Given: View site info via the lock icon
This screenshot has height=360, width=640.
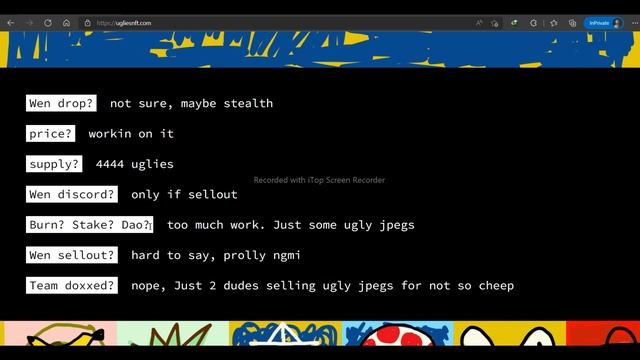Looking at the screenshot, I should pos(87,23).
